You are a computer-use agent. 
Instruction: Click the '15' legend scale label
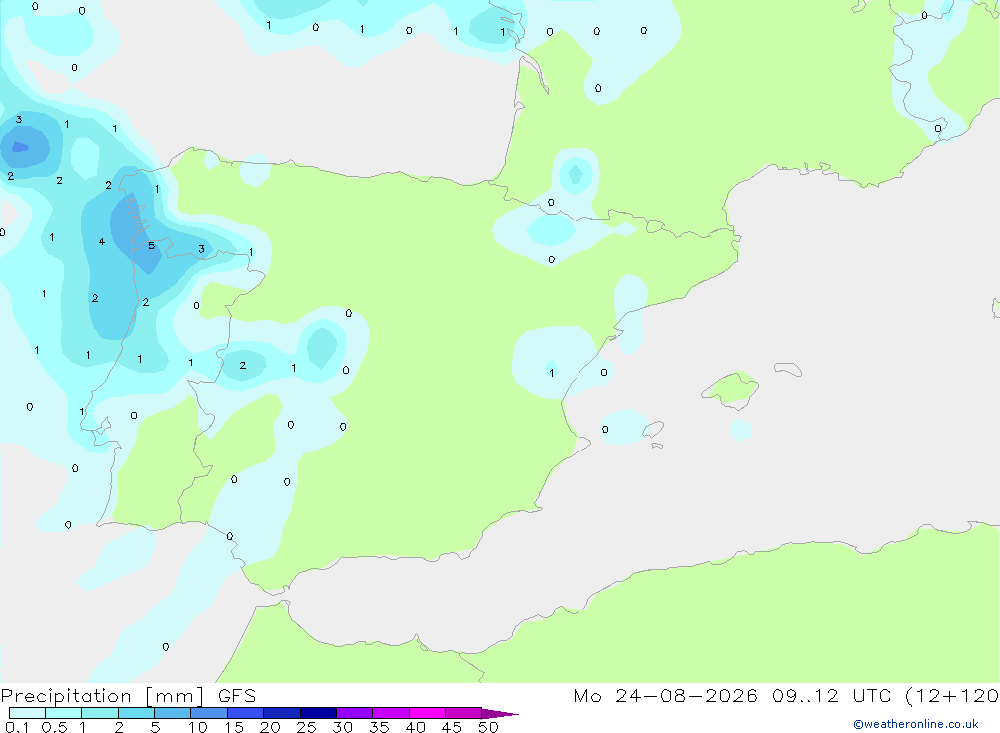tap(234, 727)
